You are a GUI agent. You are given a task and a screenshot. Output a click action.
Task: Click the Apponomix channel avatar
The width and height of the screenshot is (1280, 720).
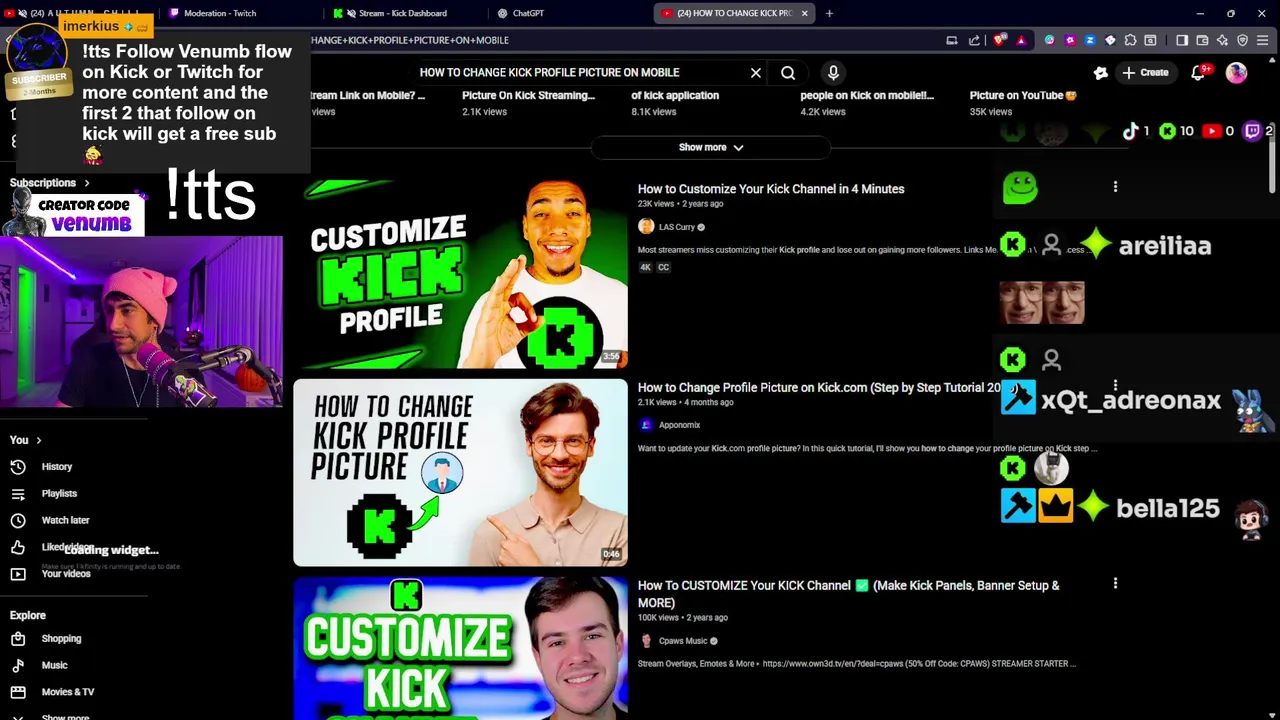(x=646, y=425)
